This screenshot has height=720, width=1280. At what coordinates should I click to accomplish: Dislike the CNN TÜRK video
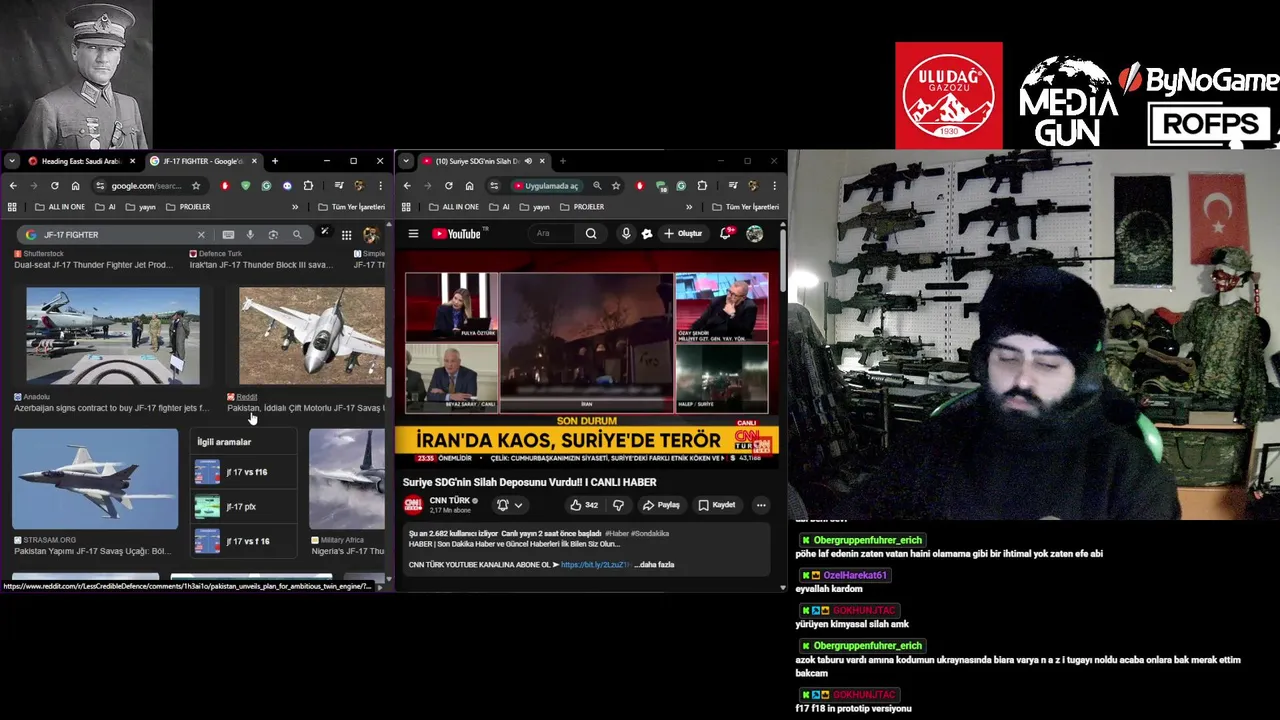click(x=618, y=505)
